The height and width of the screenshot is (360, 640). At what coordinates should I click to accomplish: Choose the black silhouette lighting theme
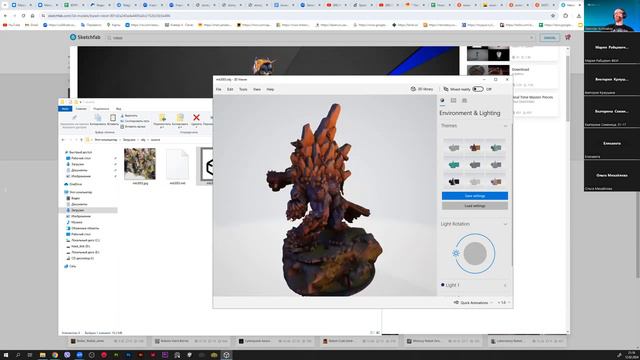click(x=454, y=182)
